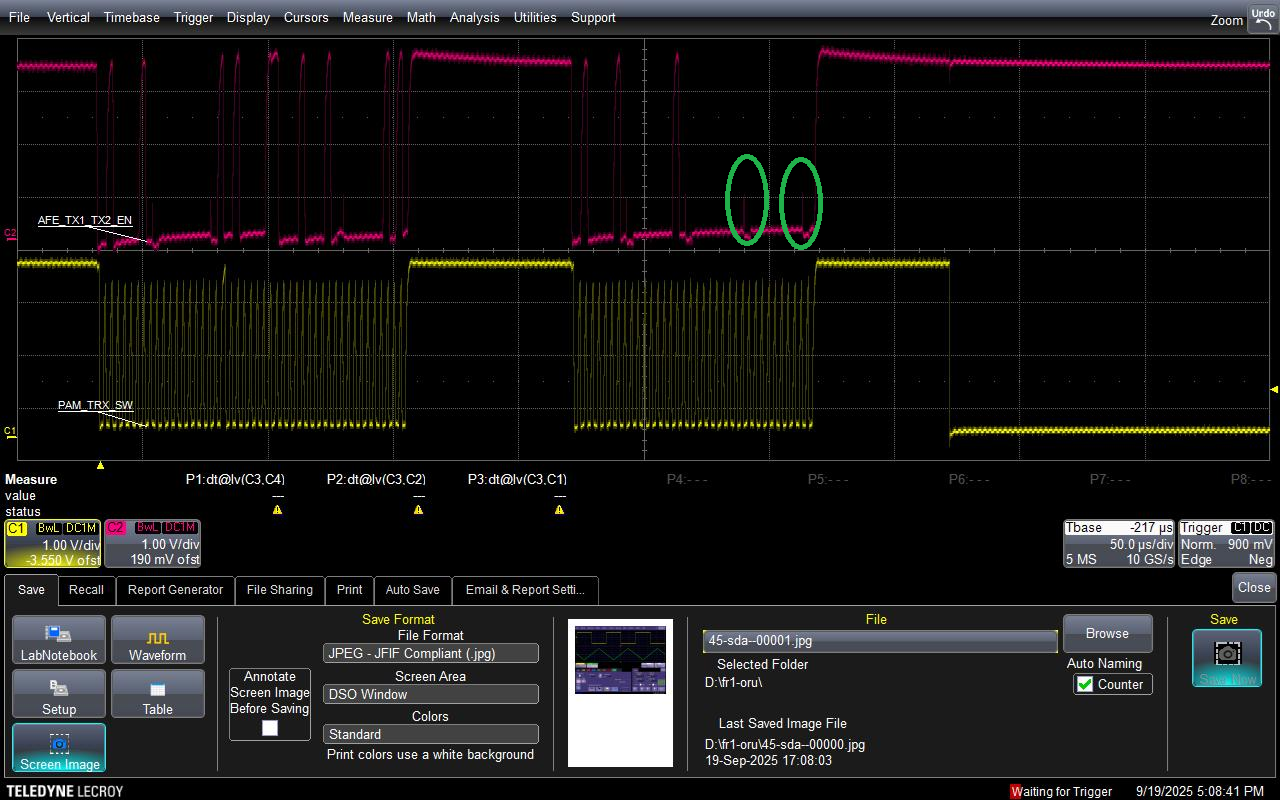This screenshot has width=1281, height=801.
Task: Toggle the Auto Naming Counter checkbox
Action: [x=1085, y=685]
